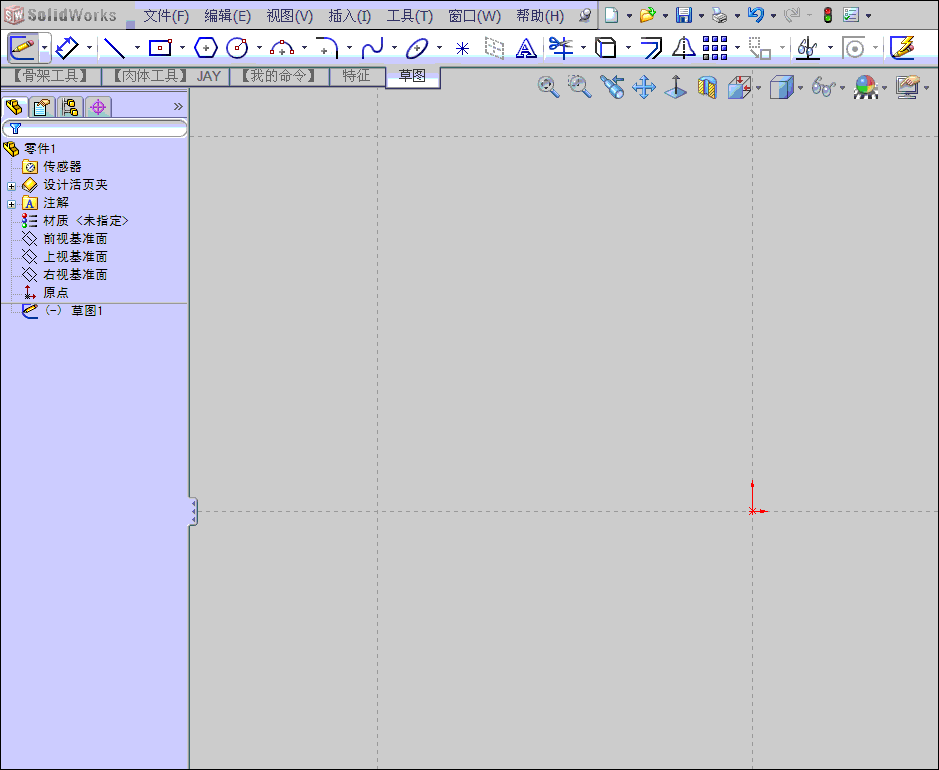Open the FeatureManager design tree tab
The width and height of the screenshot is (939, 770).
[14, 107]
